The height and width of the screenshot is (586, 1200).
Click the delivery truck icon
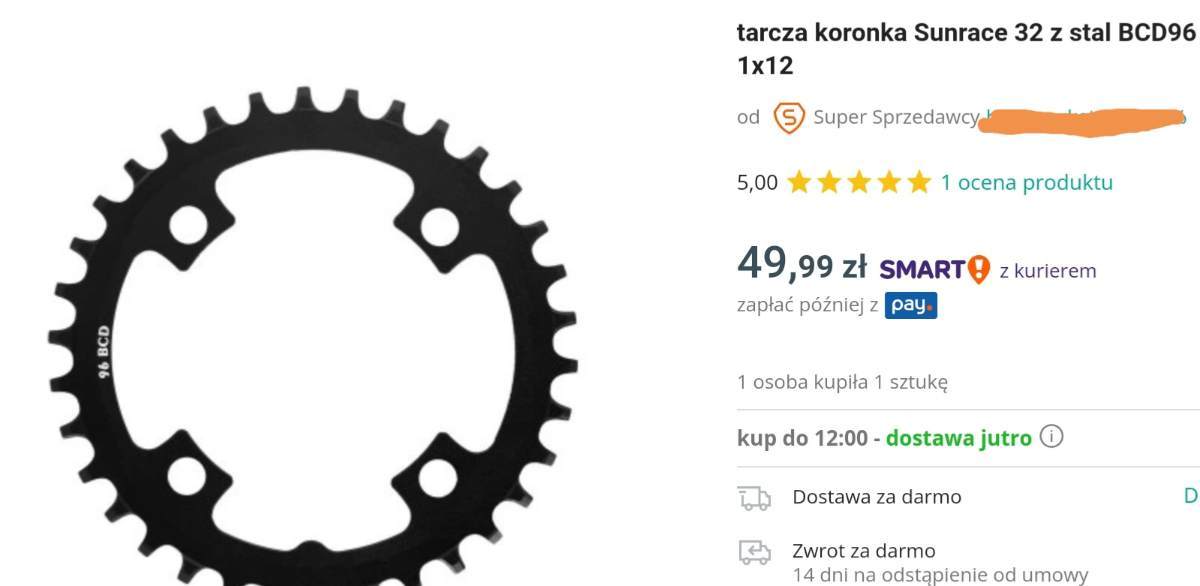coord(754,497)
